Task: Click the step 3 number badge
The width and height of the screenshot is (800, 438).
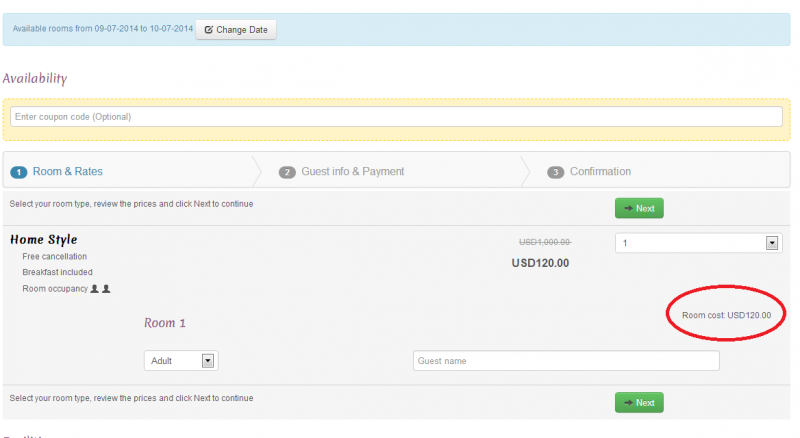Action: pyautogui.click(x=556, y=172)
